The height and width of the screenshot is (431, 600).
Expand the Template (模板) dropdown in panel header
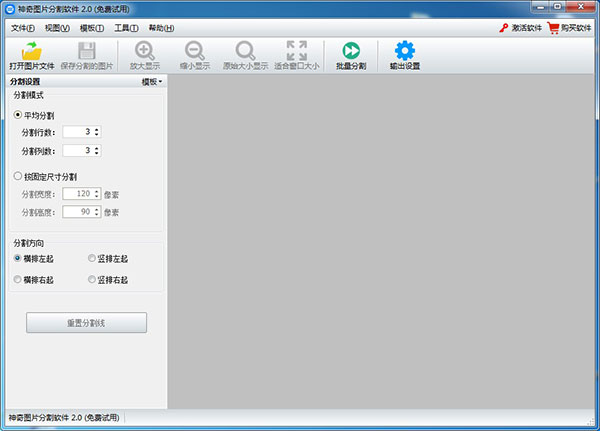point(151,81)
